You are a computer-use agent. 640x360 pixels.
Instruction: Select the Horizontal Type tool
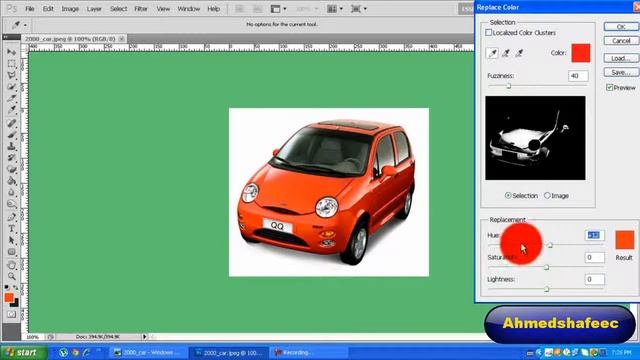(11, 229)
